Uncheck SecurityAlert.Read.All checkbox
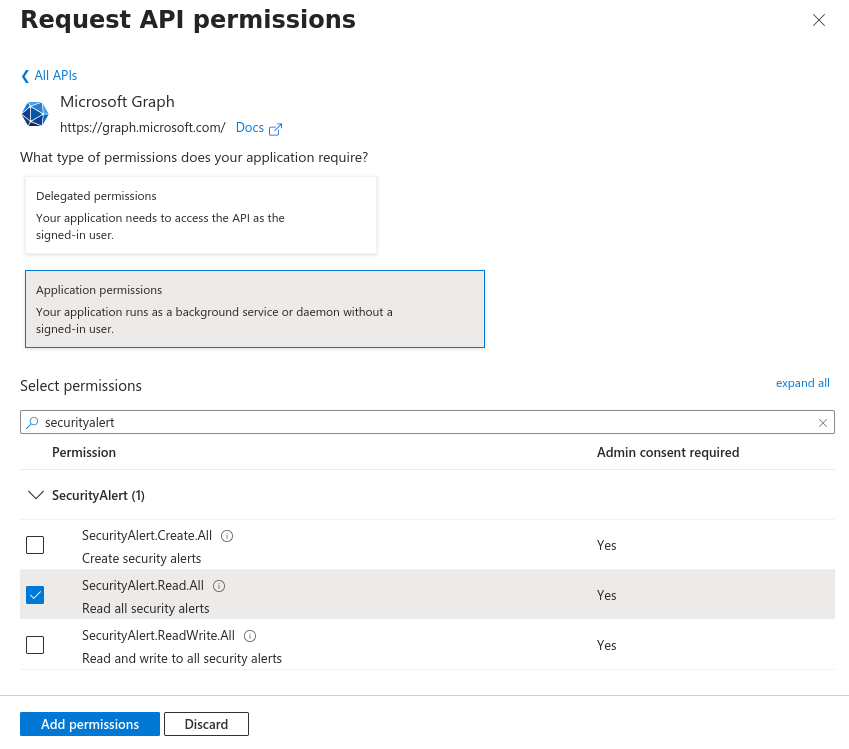This screenshot has width=849, height=749. click(35, 595)
